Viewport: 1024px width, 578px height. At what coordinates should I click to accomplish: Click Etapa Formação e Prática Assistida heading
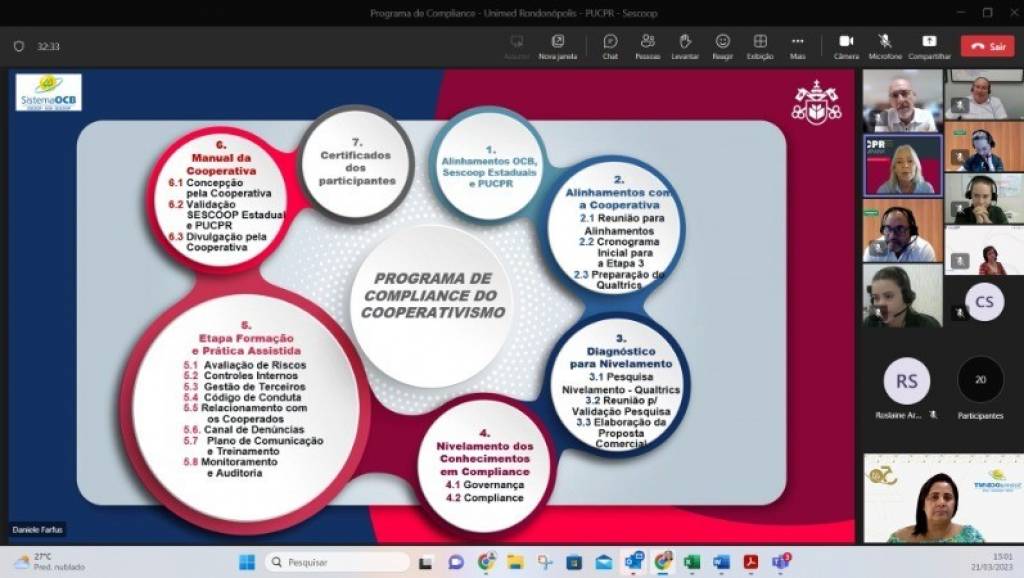point(246,344)
